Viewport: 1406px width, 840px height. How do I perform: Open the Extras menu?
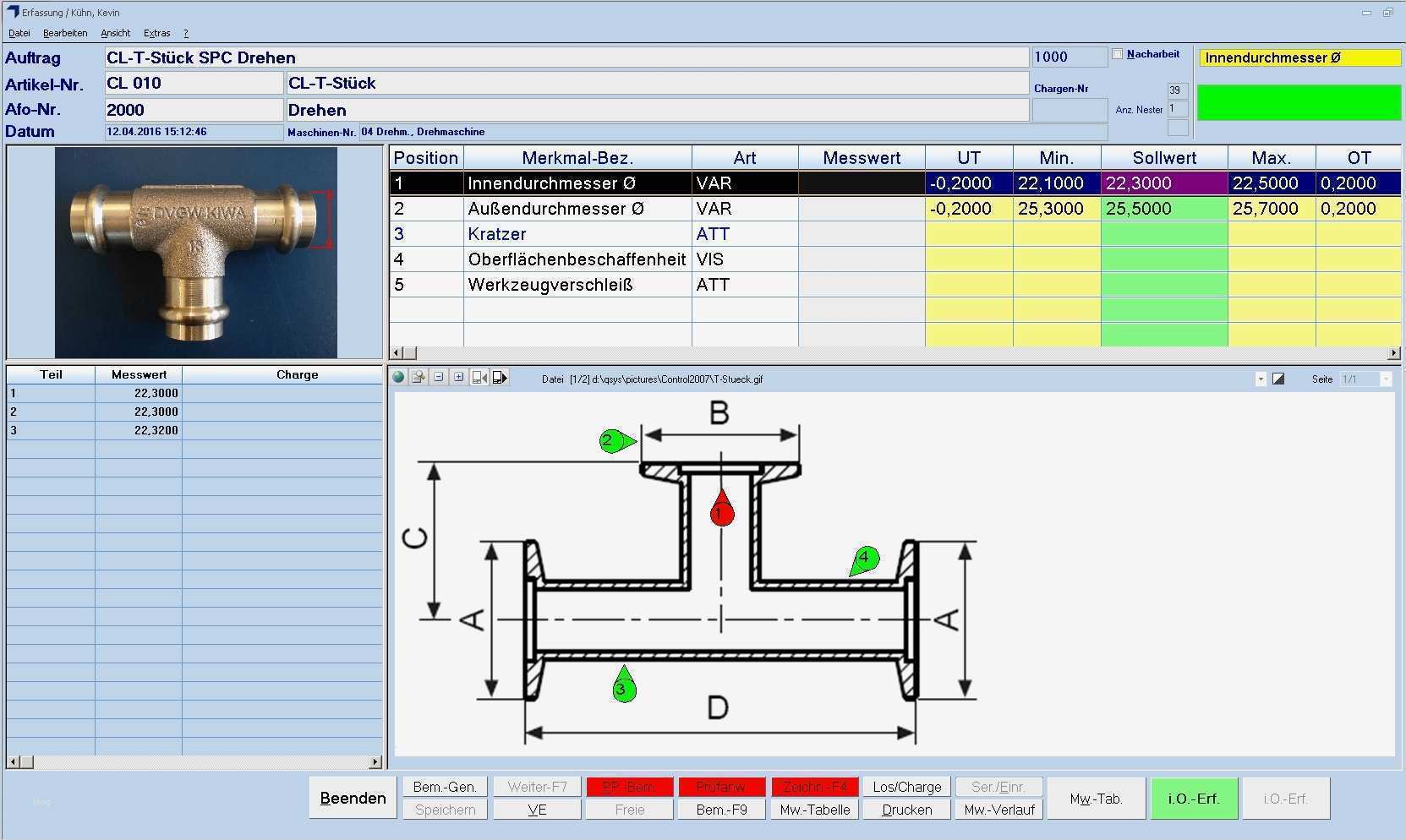(156, 33)
